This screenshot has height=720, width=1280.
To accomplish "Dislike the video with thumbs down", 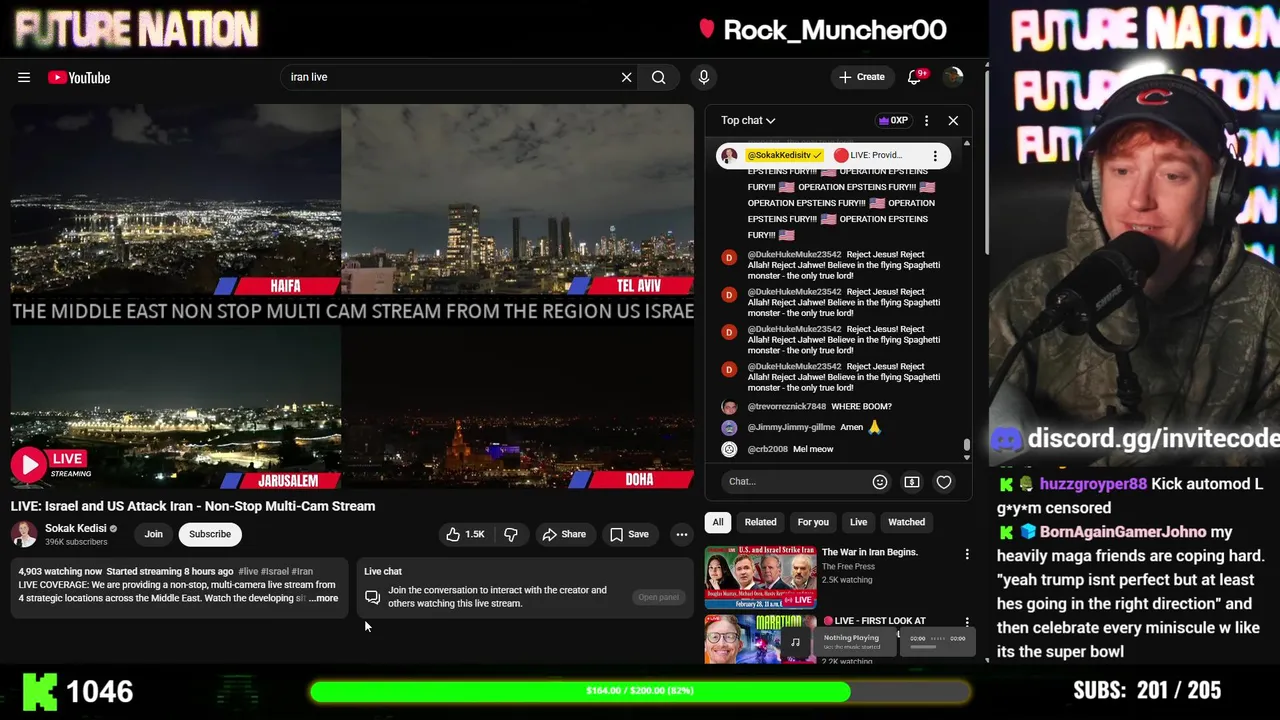I will point(511,534).
